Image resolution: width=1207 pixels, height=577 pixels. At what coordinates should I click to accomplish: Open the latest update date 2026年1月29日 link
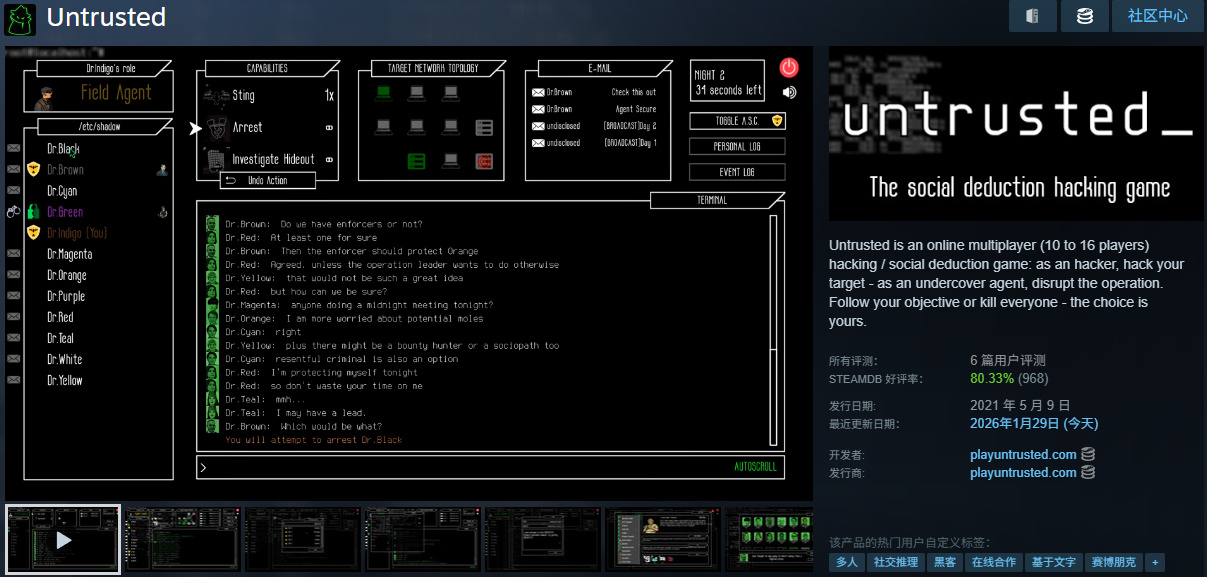coord(1034,424)
